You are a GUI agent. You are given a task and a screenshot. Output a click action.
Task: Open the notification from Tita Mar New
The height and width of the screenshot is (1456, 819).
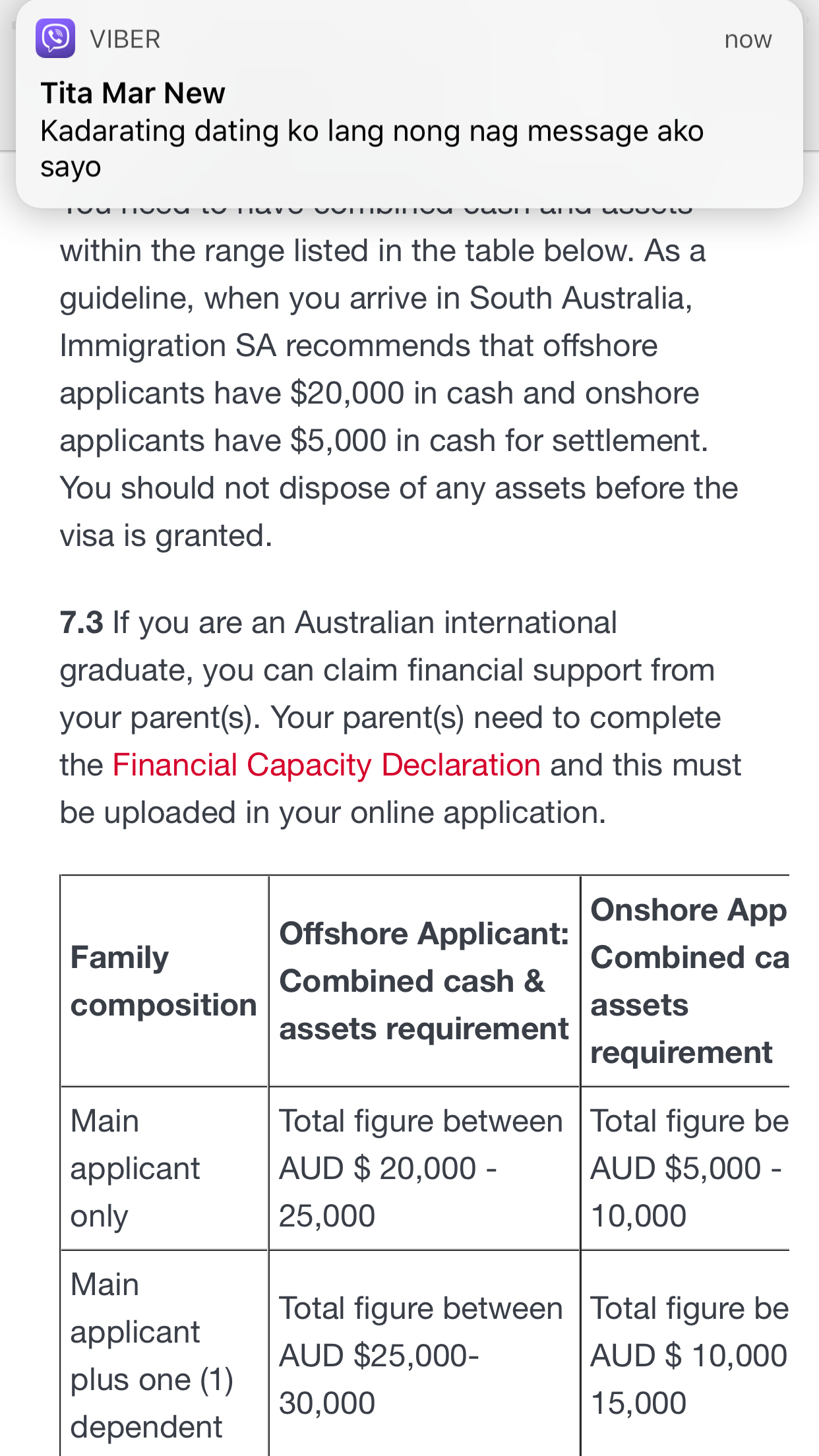point(133,93)
